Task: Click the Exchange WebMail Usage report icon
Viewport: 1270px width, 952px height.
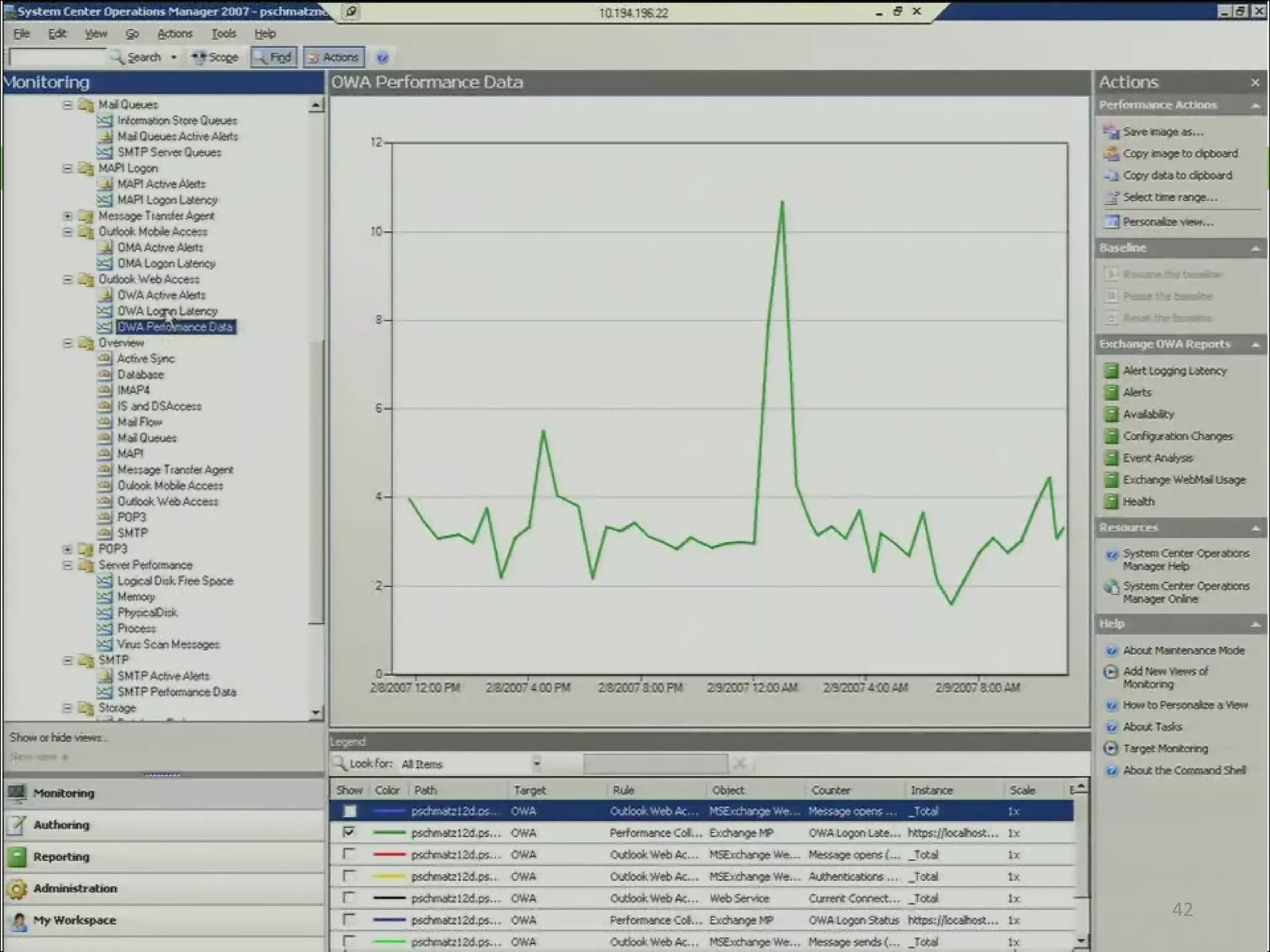Action: click(x=1111, y=480)
